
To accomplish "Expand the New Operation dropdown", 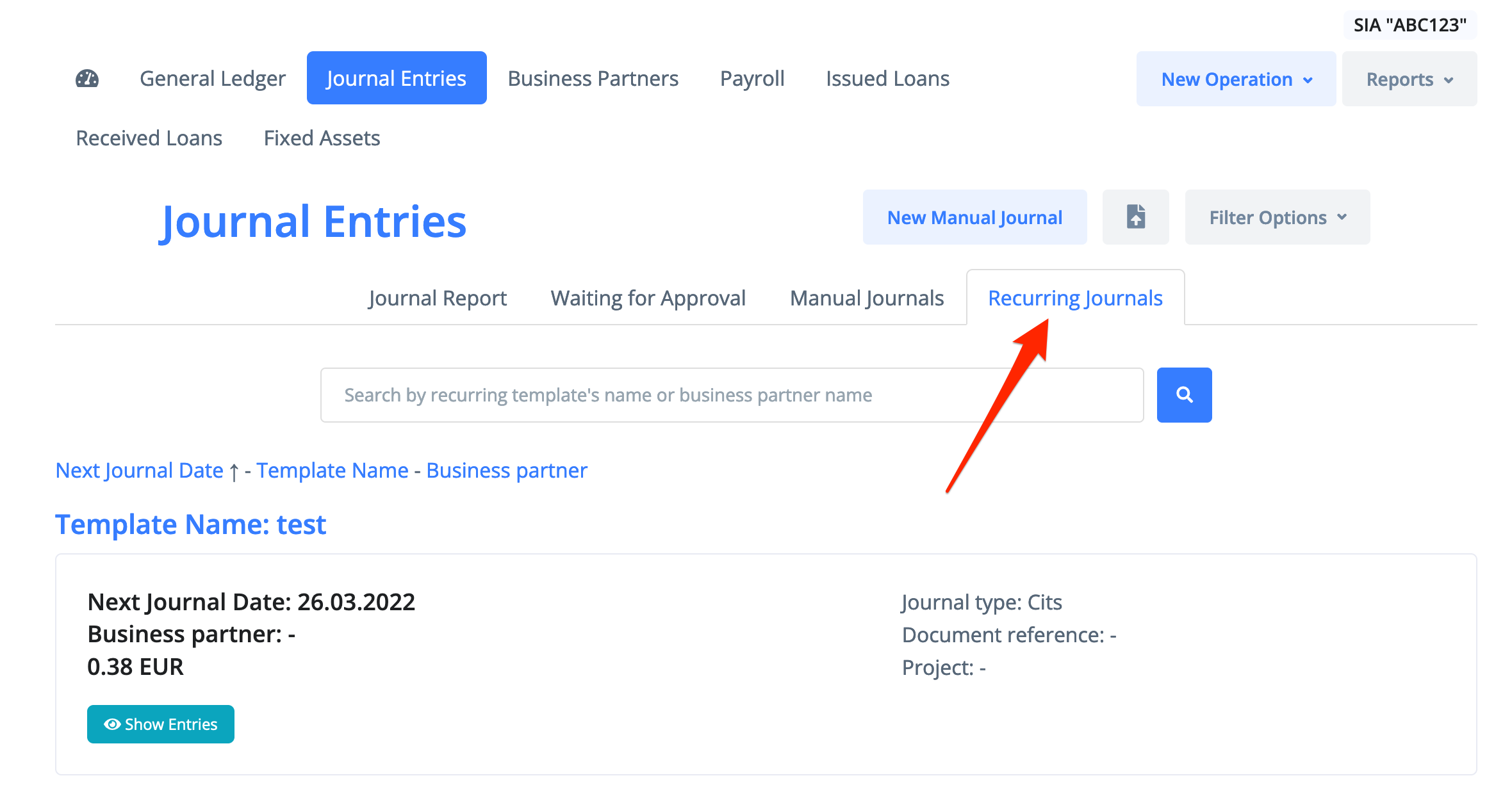I will pos(1236,79).
